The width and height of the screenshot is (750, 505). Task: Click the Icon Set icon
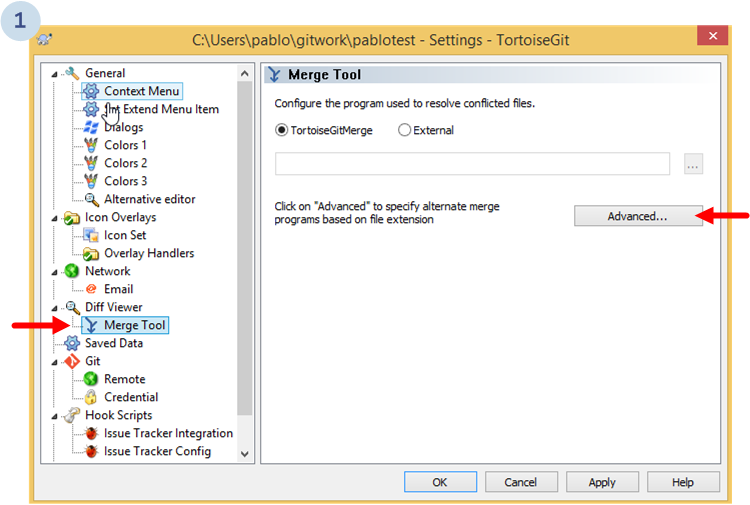(x=91, y=235)
